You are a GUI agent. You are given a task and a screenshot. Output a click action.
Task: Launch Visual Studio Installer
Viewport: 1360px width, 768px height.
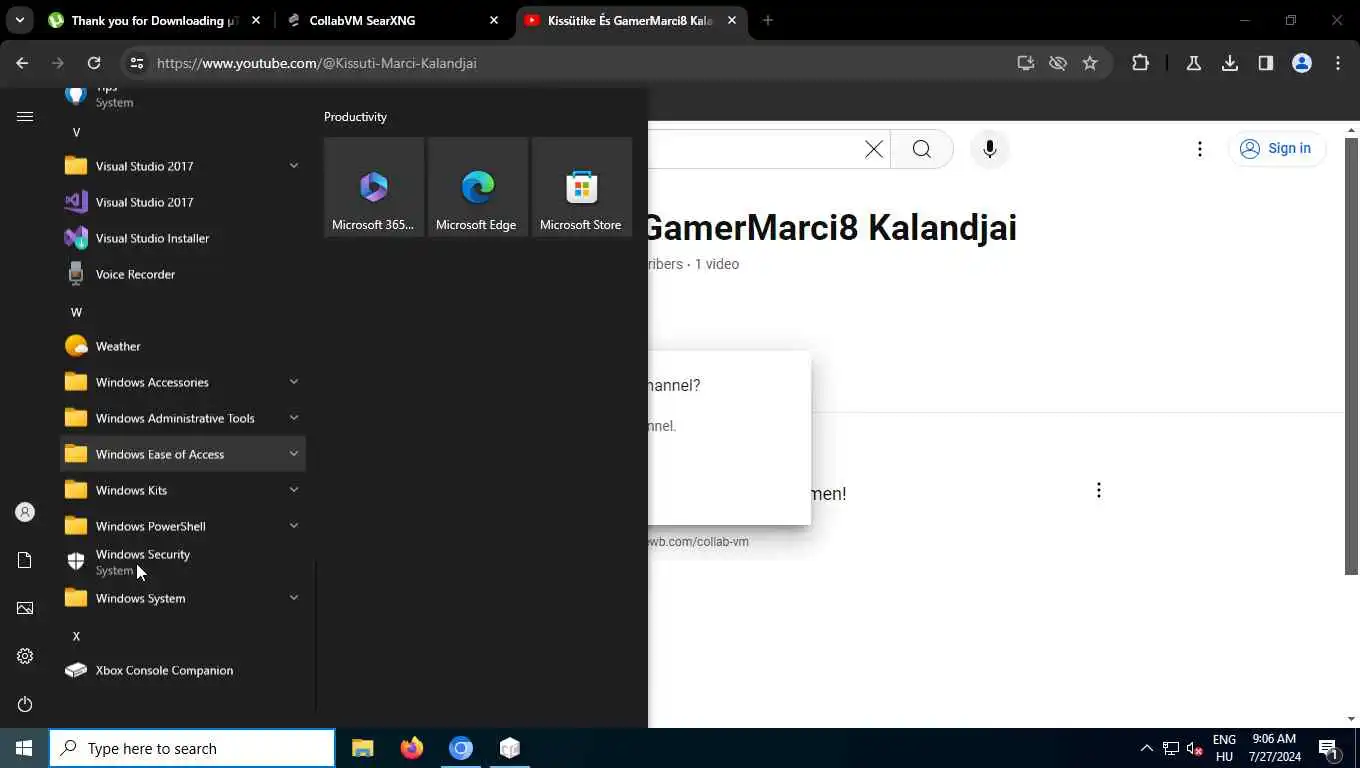[x=183, y=238]
